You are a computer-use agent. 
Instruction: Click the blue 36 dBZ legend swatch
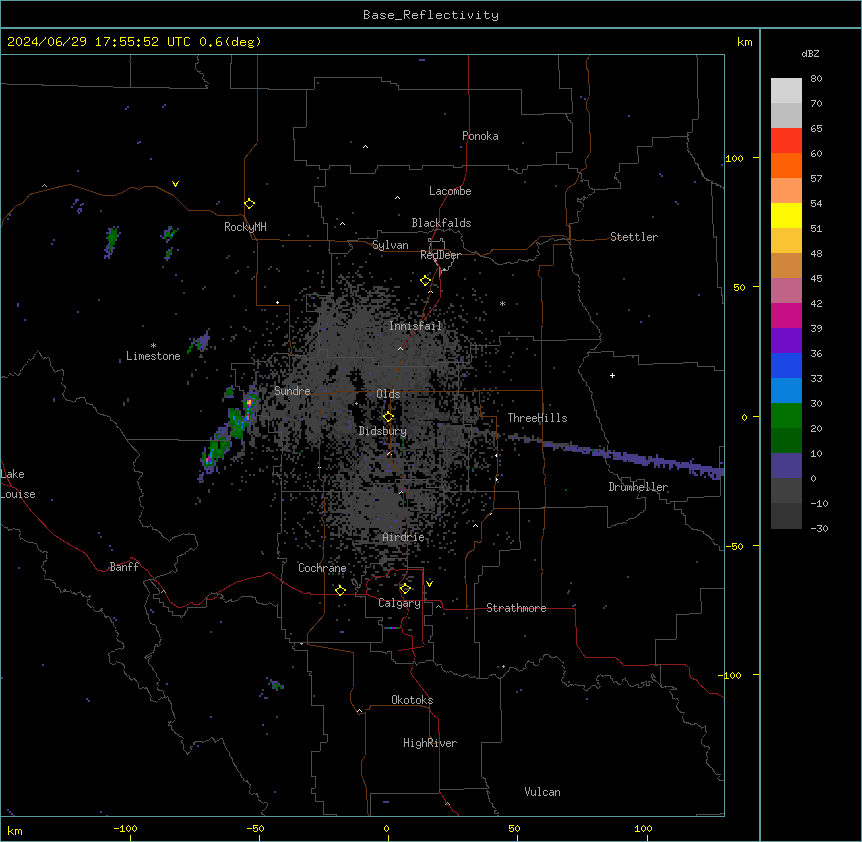coord(786,365)
